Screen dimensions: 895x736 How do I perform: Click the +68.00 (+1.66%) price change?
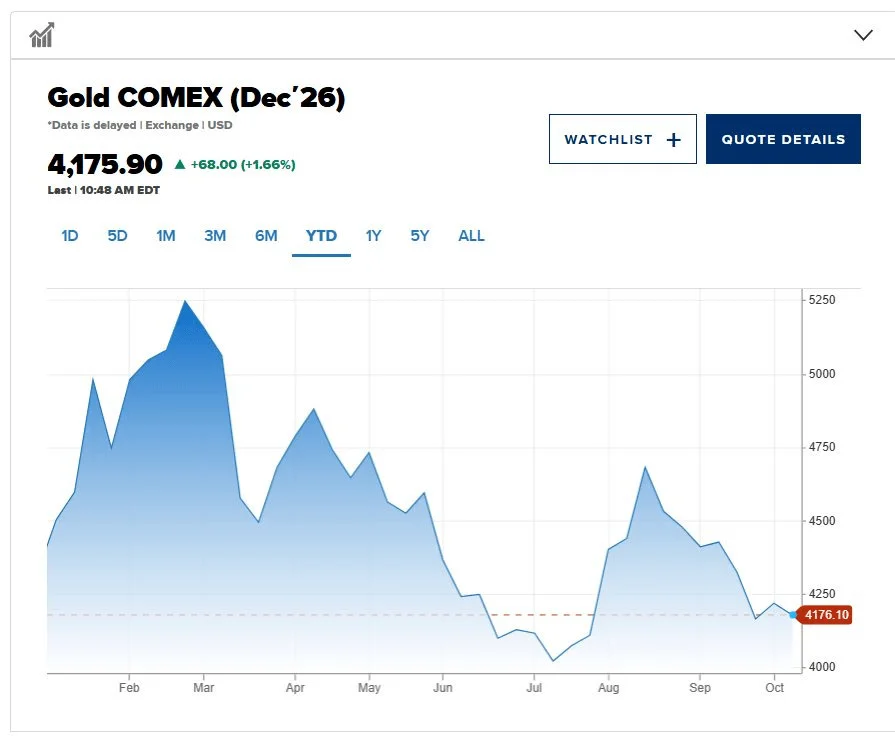(243, 164)
